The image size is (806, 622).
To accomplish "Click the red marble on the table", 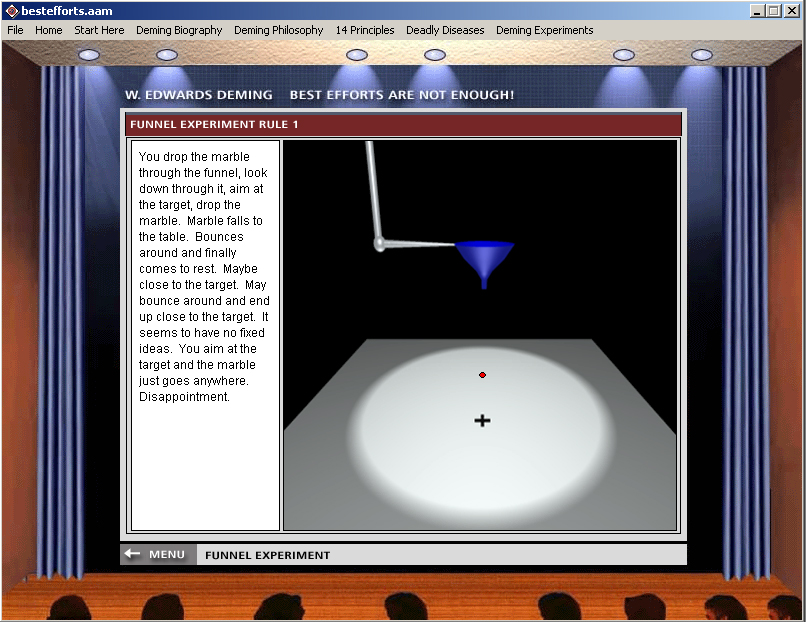I will tap(482, 375).
